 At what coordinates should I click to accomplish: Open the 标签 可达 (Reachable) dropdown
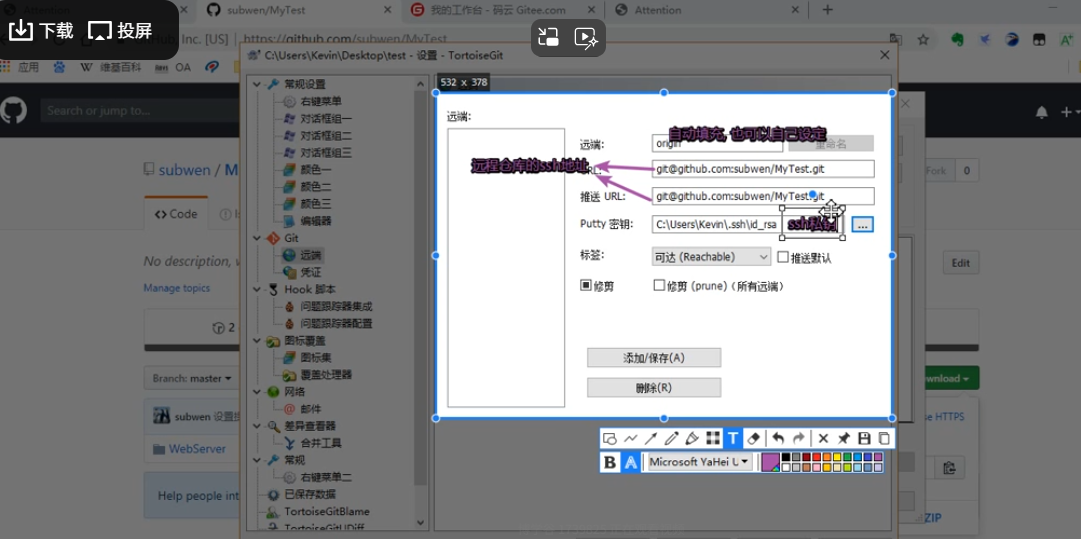(x=711, y=256)
